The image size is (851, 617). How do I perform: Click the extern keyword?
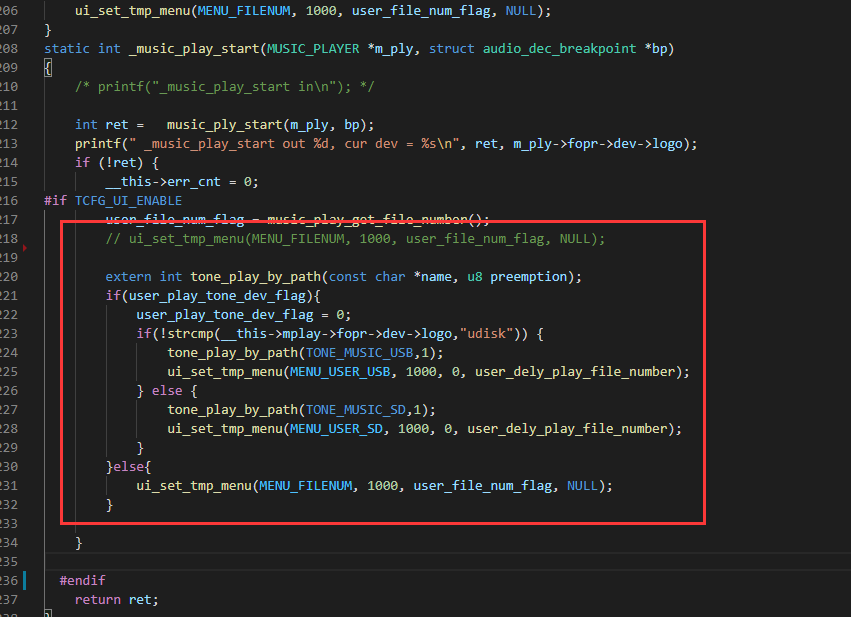point(128,277)
